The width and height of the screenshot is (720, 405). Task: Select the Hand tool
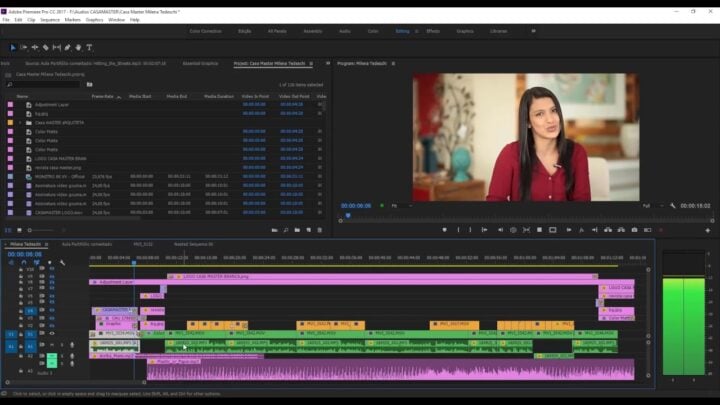pyautogui.click(x=78, y=47)
